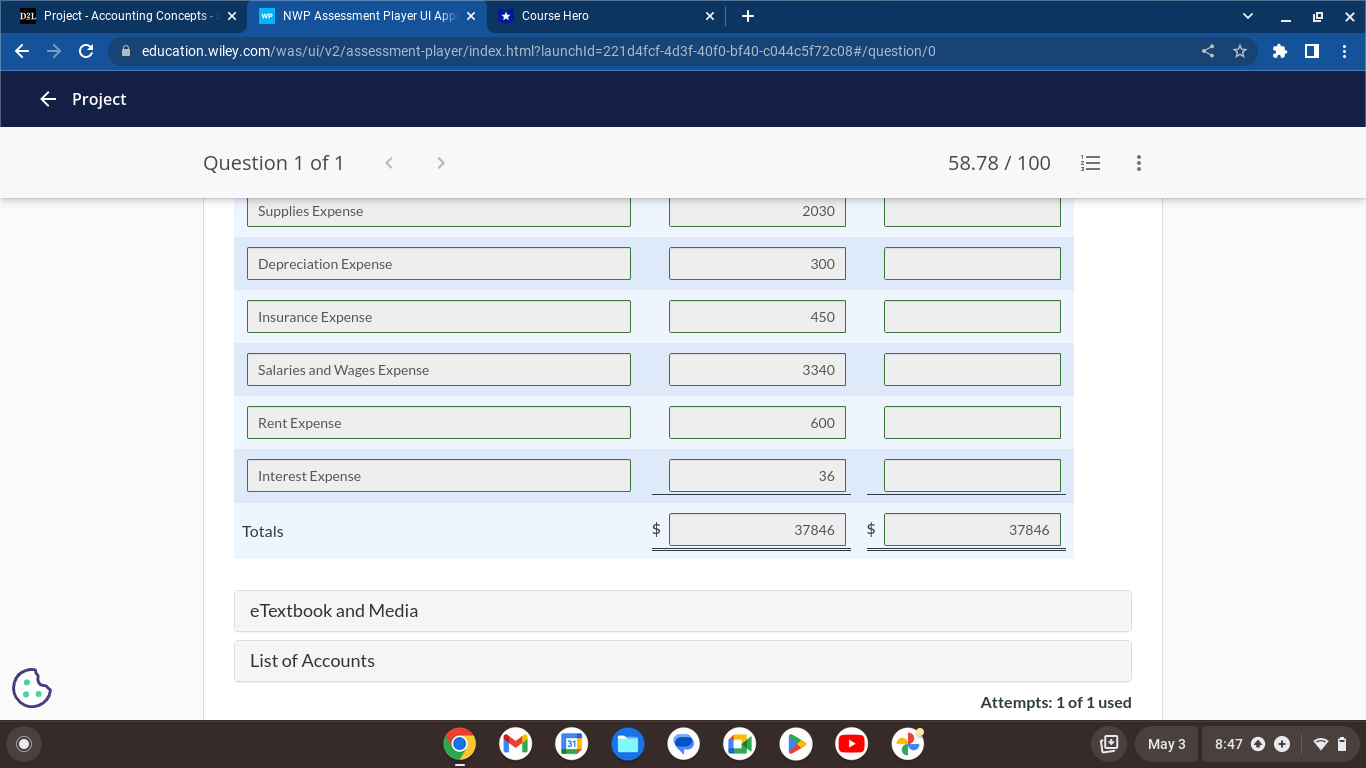Click the Supplies Expense amount field
This screenshot has height=768, width=1366.
pos(757,210)
